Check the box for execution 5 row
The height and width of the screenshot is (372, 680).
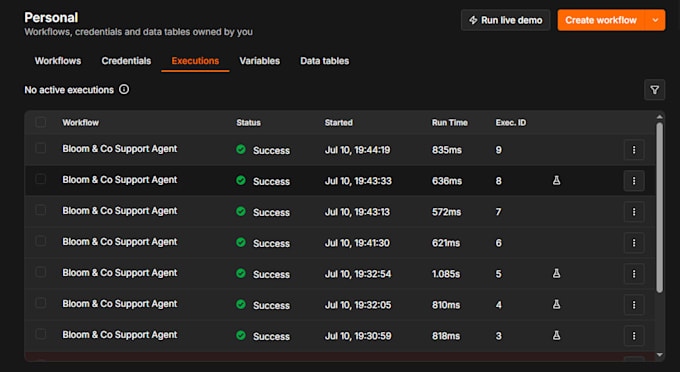pos(41,272)
